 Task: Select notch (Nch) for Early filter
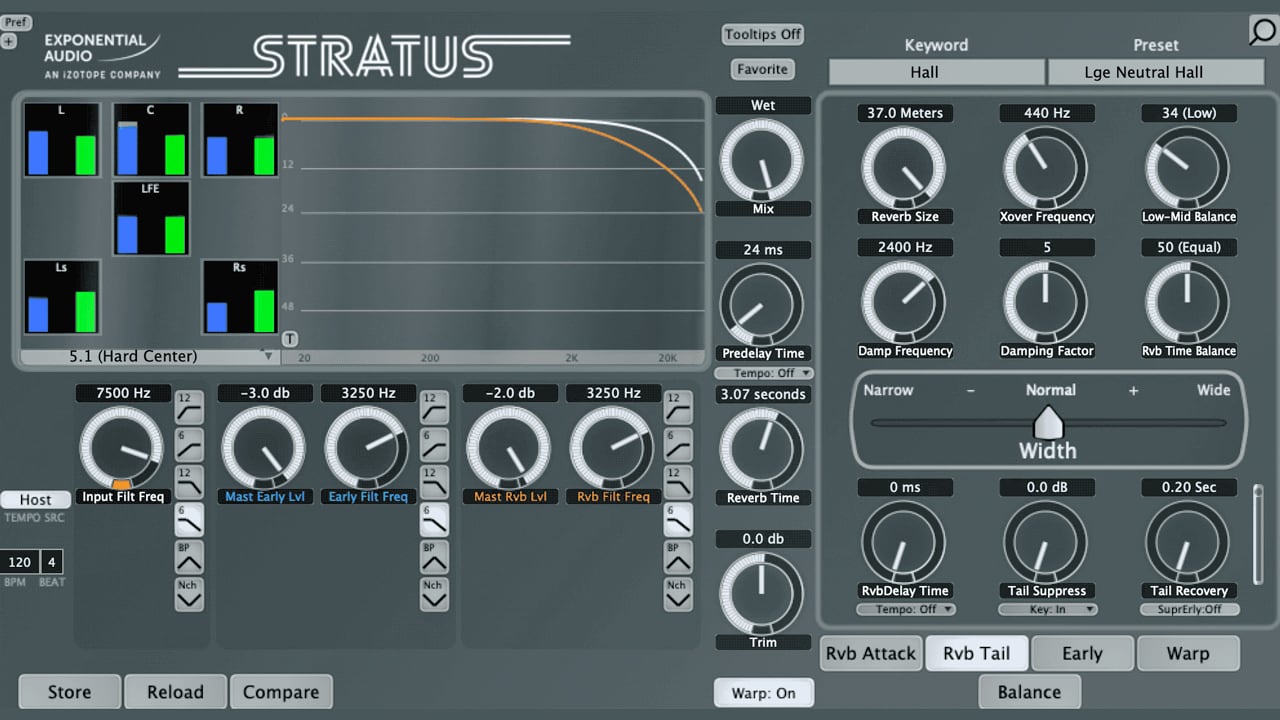434,594
